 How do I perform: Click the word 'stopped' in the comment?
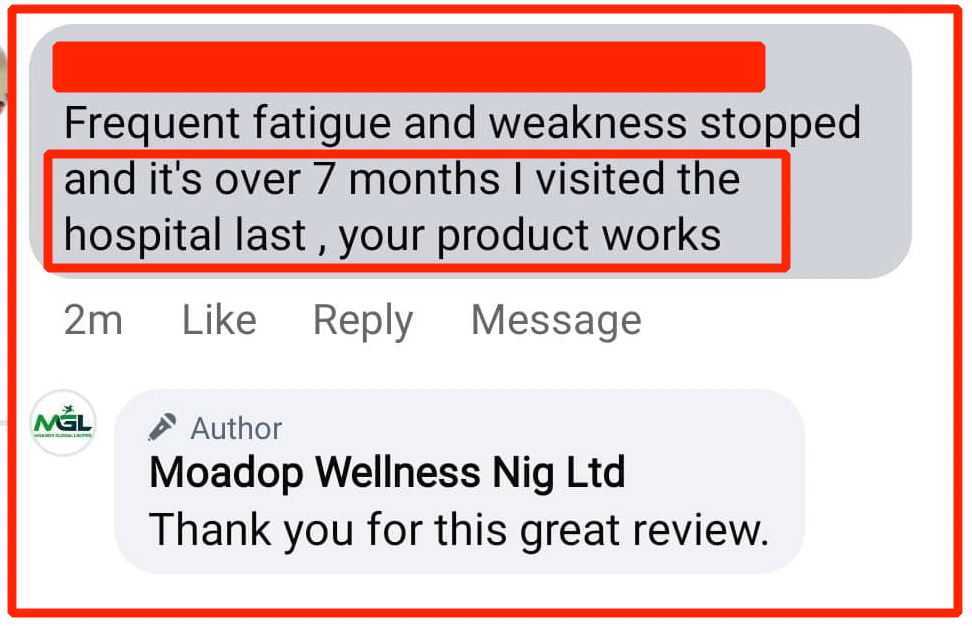pyautogui.click(x=780, y=124)
